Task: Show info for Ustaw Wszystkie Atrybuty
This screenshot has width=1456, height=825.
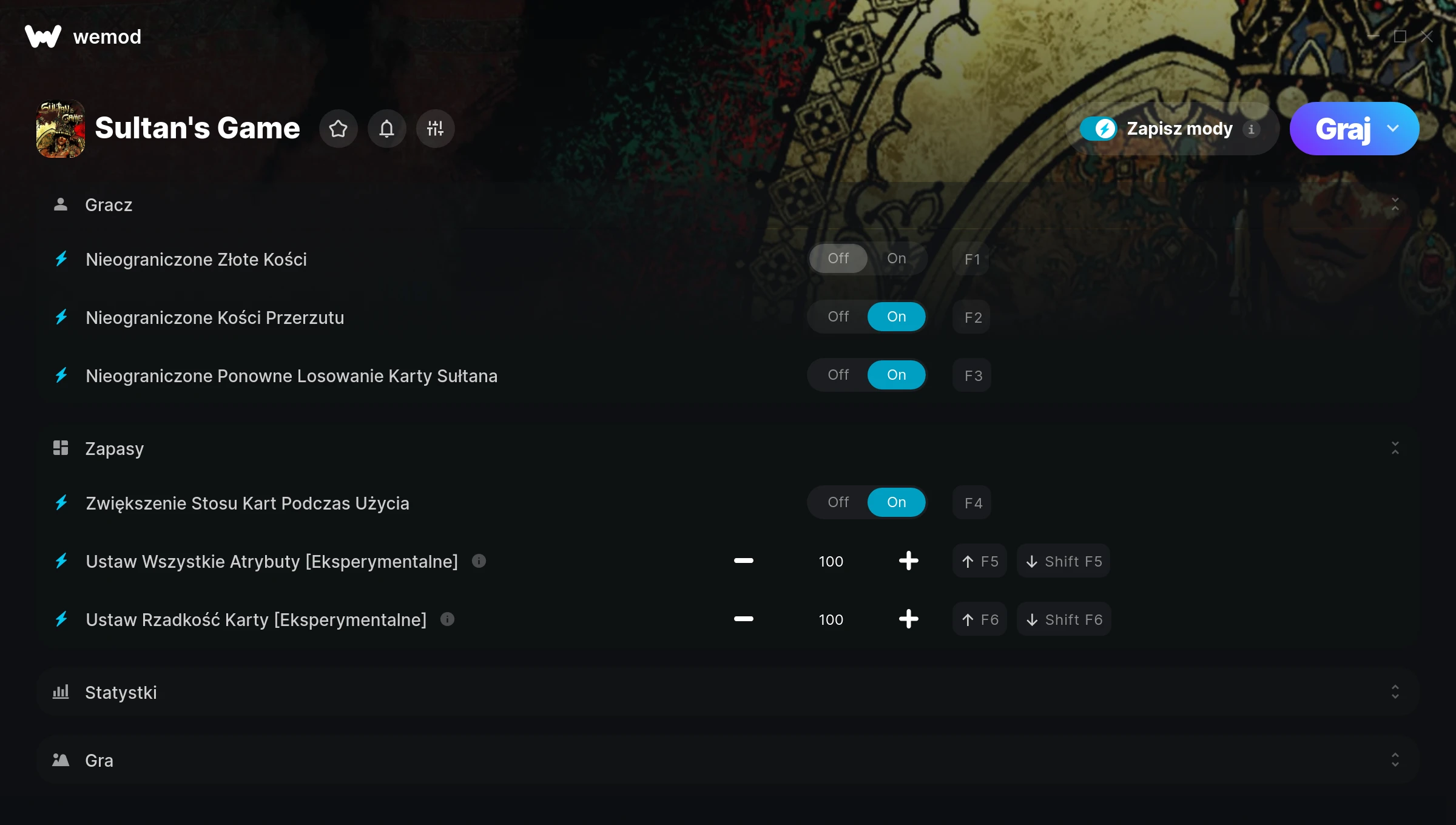Action: click(479, 561)
